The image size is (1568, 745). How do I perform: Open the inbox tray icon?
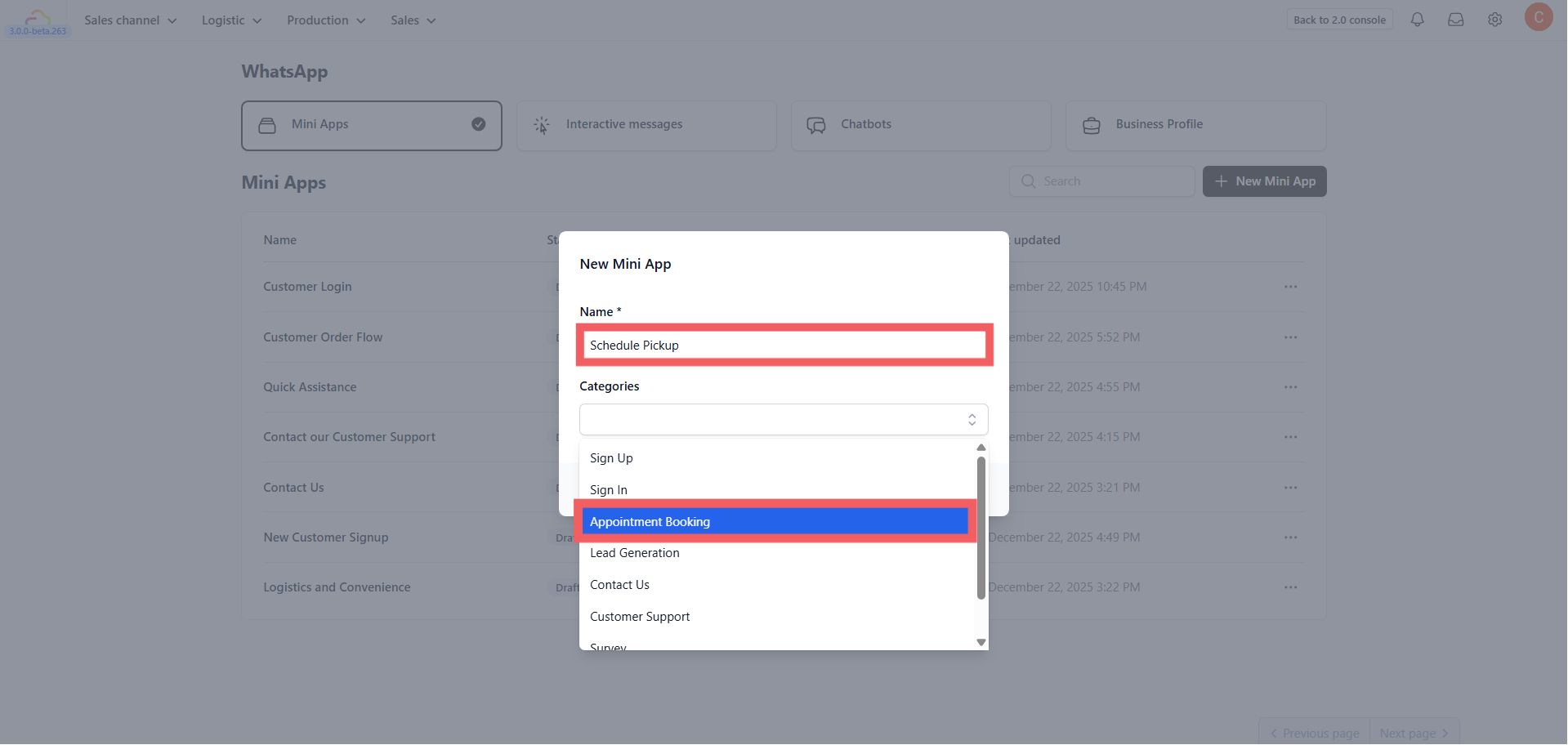coord(1455,20)
